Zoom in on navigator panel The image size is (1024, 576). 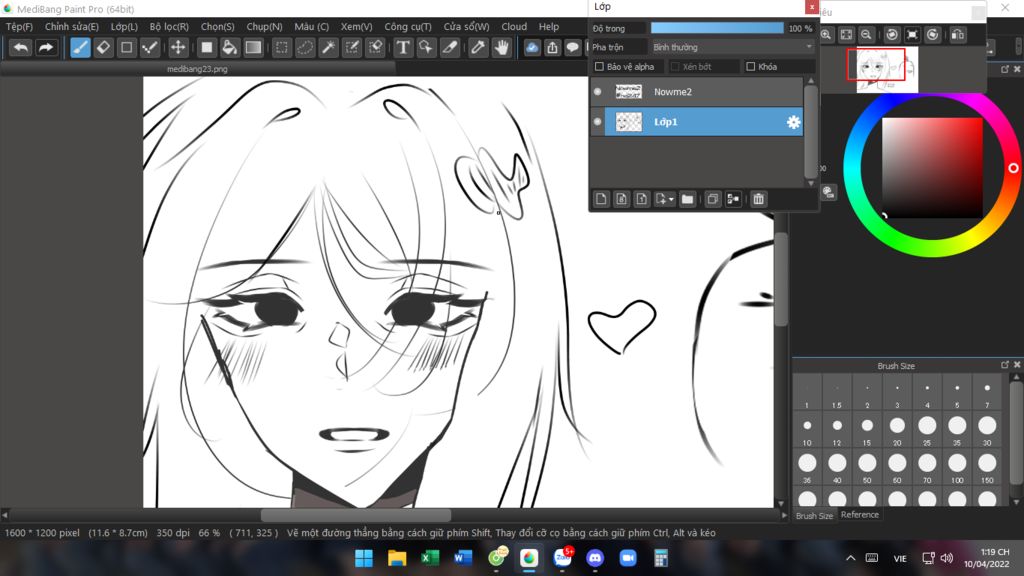(x=826, y=35)
